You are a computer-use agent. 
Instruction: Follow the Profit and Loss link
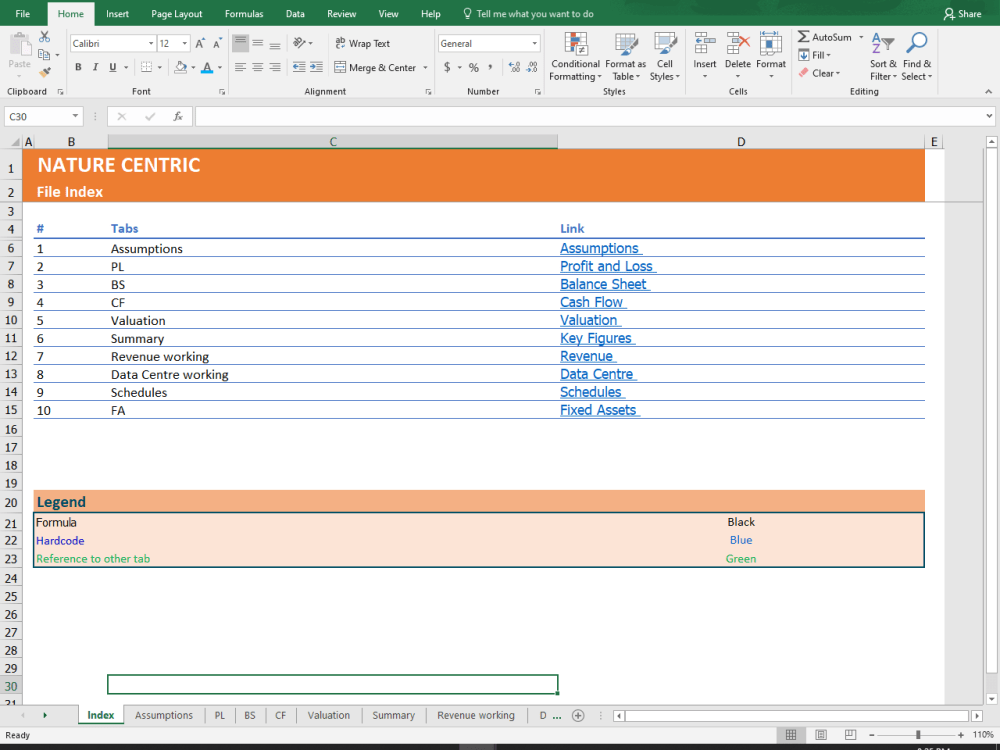(607, 266)
